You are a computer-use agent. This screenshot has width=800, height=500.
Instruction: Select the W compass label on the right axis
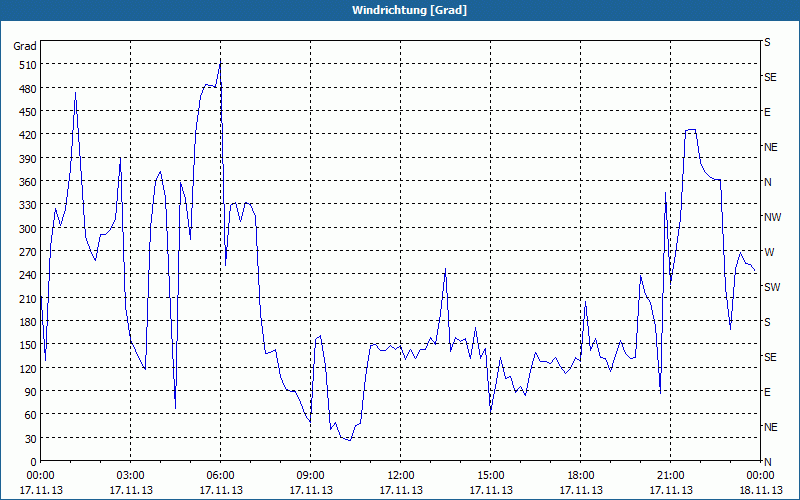(769, 252)
